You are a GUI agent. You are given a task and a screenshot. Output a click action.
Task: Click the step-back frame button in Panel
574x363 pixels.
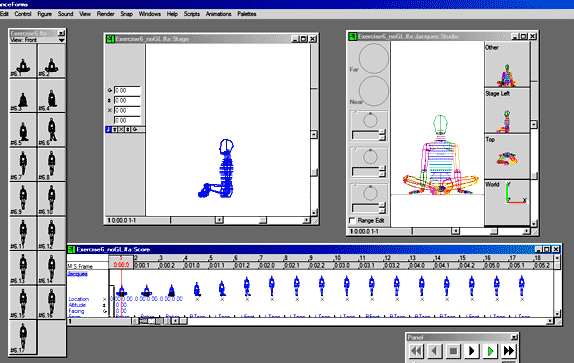point(435,351)
